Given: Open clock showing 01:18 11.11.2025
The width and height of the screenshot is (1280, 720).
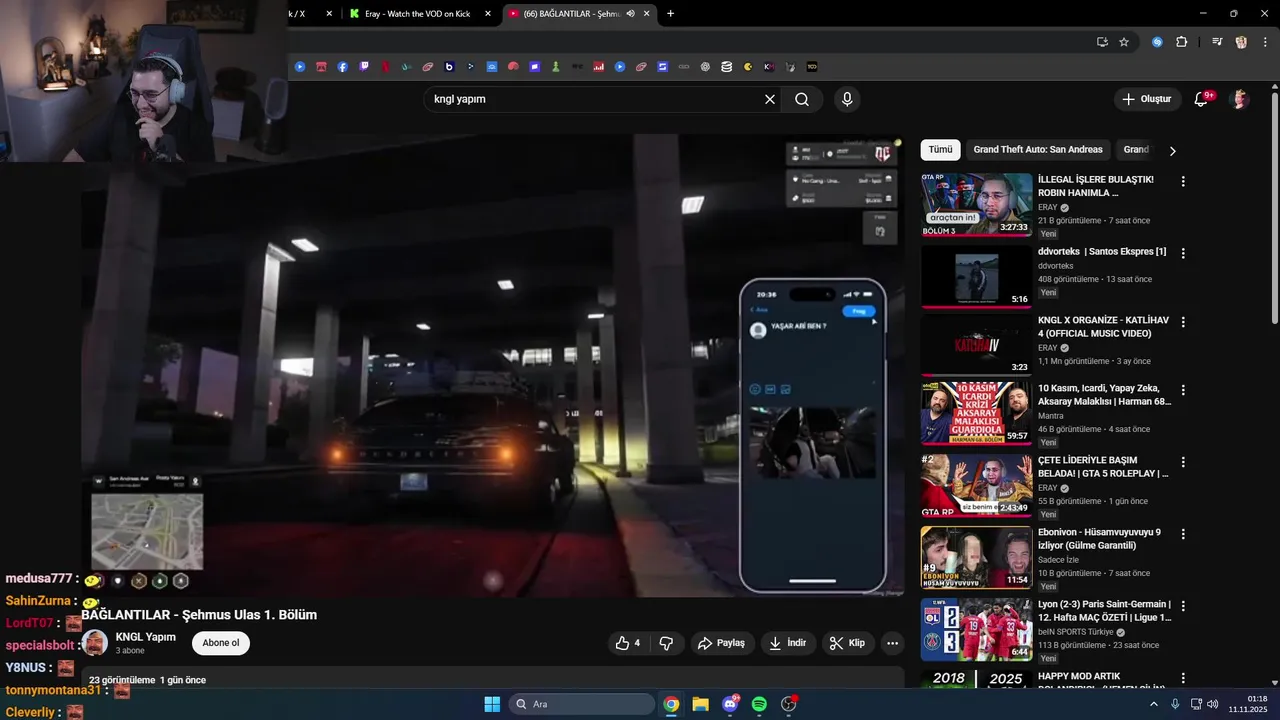Looking at the screenshot, I should (x=1248, y=703).
